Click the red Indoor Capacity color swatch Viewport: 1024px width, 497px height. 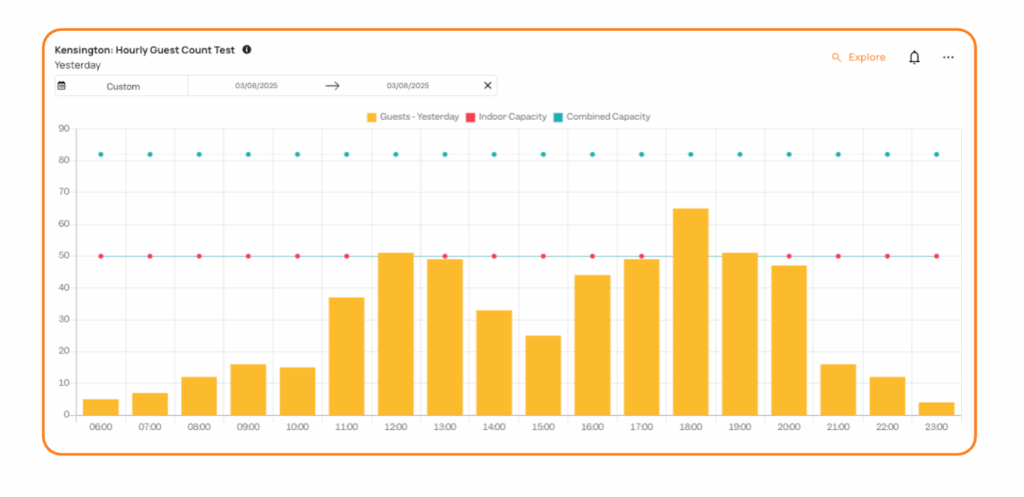pos(471,117)
